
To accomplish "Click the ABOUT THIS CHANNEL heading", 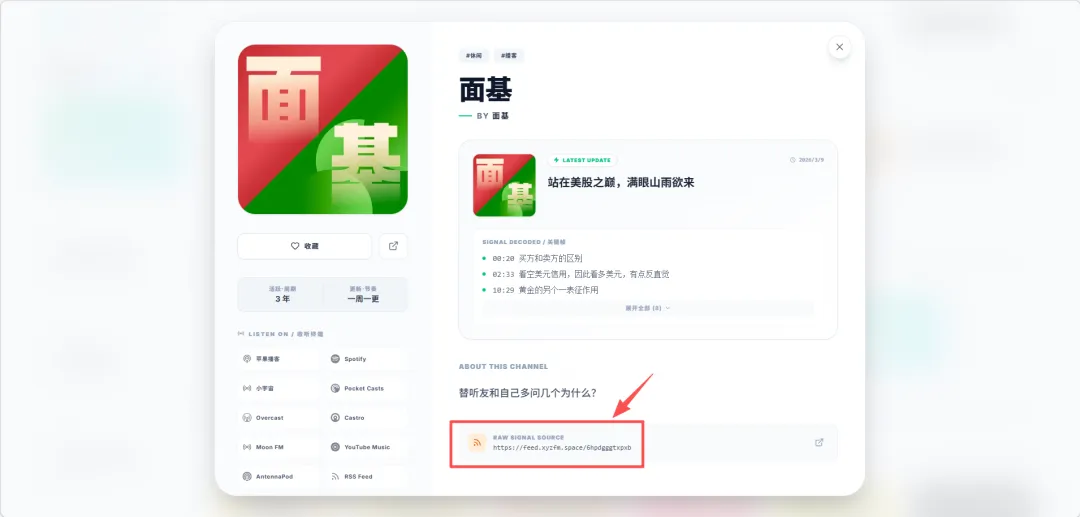I will pos(503,367).
